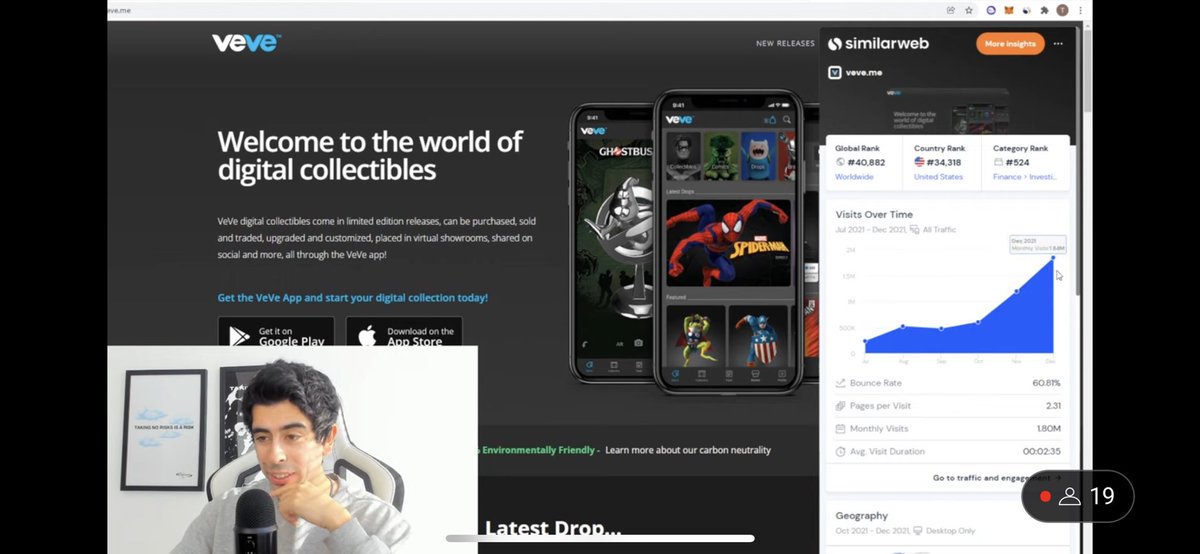Click the veve.me favicon in Similarweb panel
The width and height of the screenshot is (1200, 554).
pyautogui.click(x=834, y=72)
